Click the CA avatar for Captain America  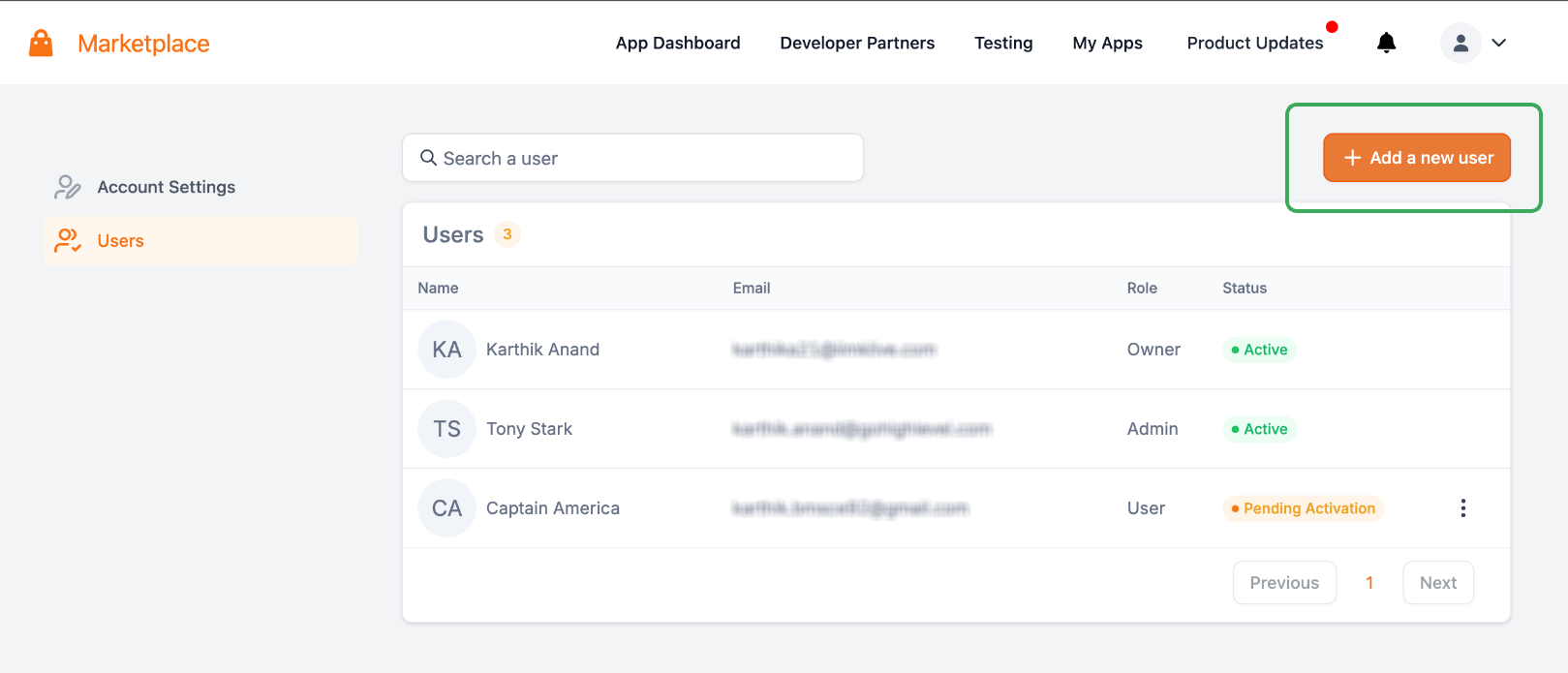pos(446,508)
